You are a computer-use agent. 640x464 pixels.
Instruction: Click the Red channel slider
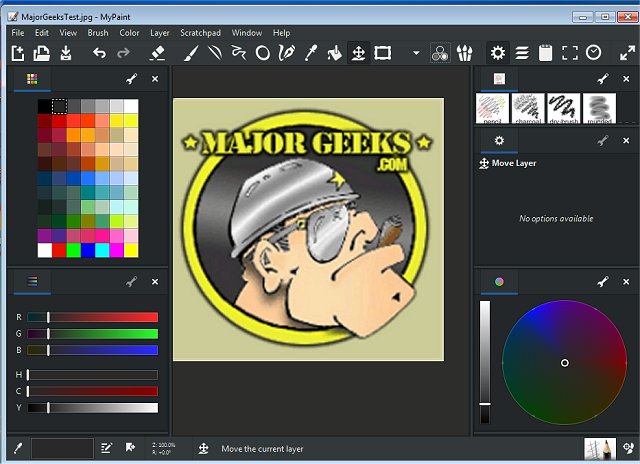[93, 317]
